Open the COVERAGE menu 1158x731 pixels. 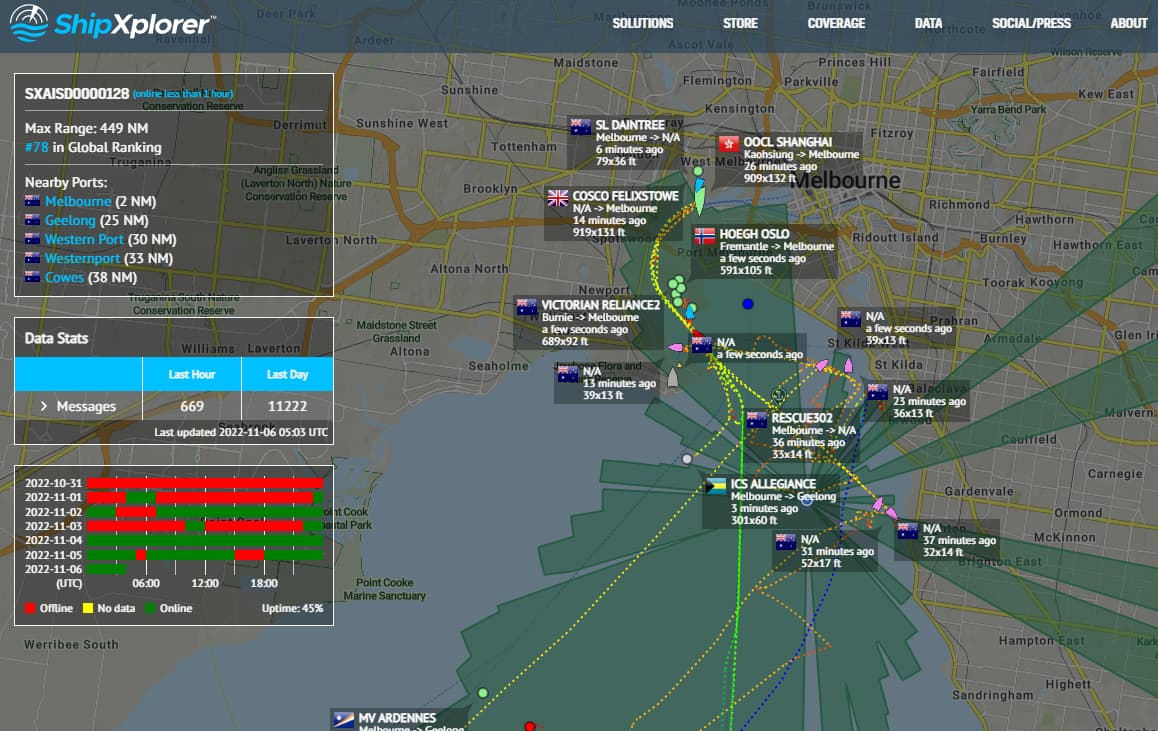click(836, 24)
